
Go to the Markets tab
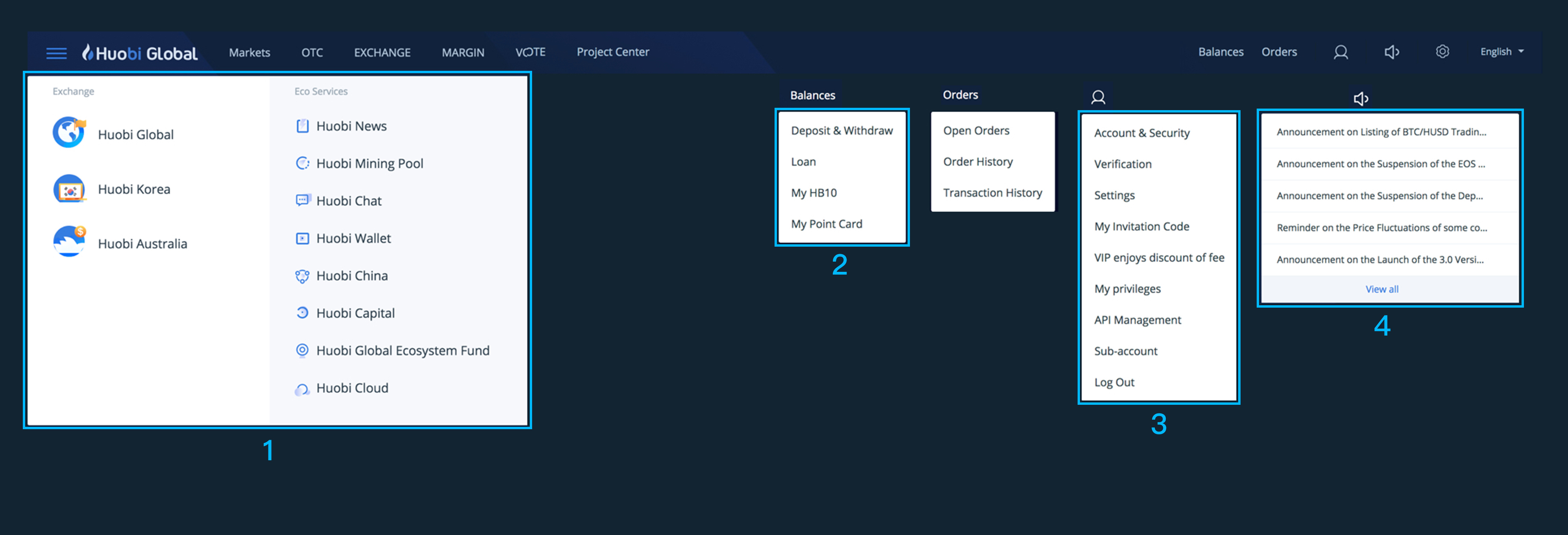[250, 52]
